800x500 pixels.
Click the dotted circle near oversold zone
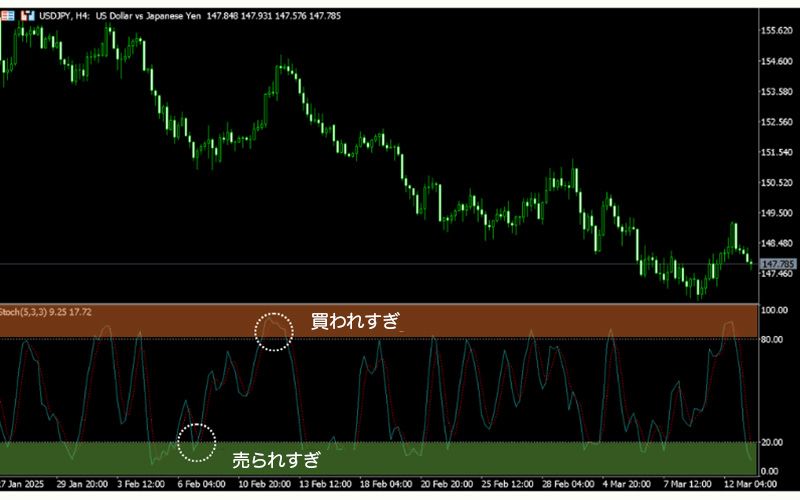coord(197,441)
